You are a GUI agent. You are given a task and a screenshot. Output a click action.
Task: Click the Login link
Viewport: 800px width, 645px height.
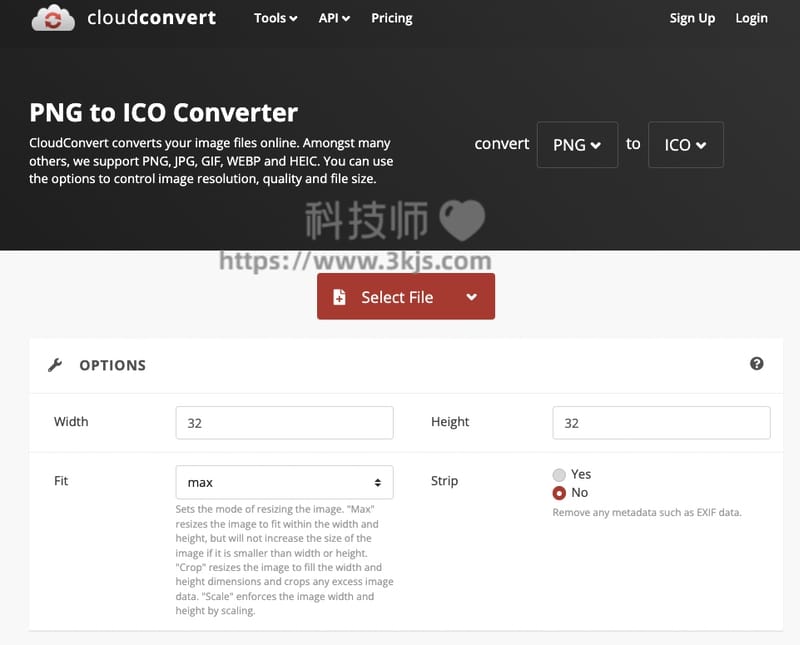click(x=751, y=18)
